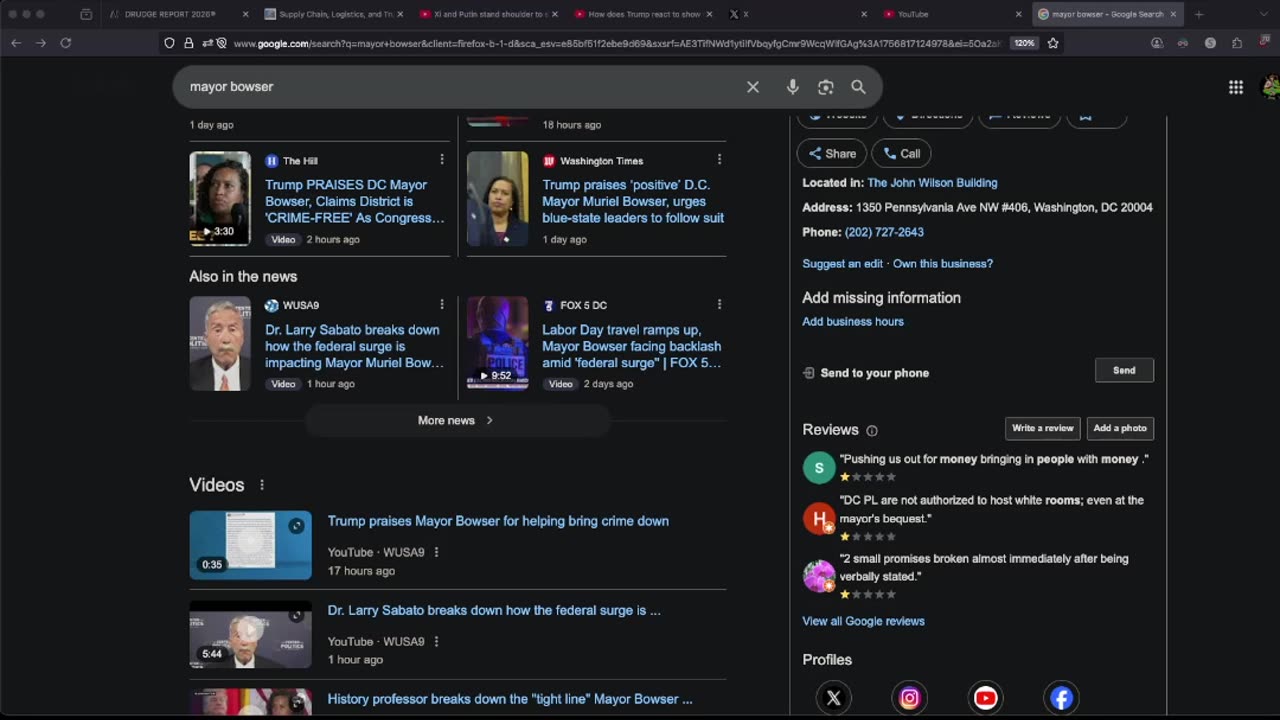Close the DRUDGE REPORT tab
Image resolution: width=1280 pixels, height=720 pixels.
(245, 14)
